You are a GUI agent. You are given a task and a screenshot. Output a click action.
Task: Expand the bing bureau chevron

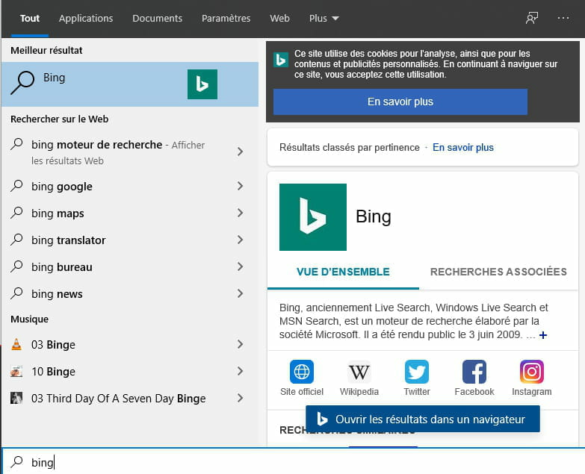(x=240, y=266)
